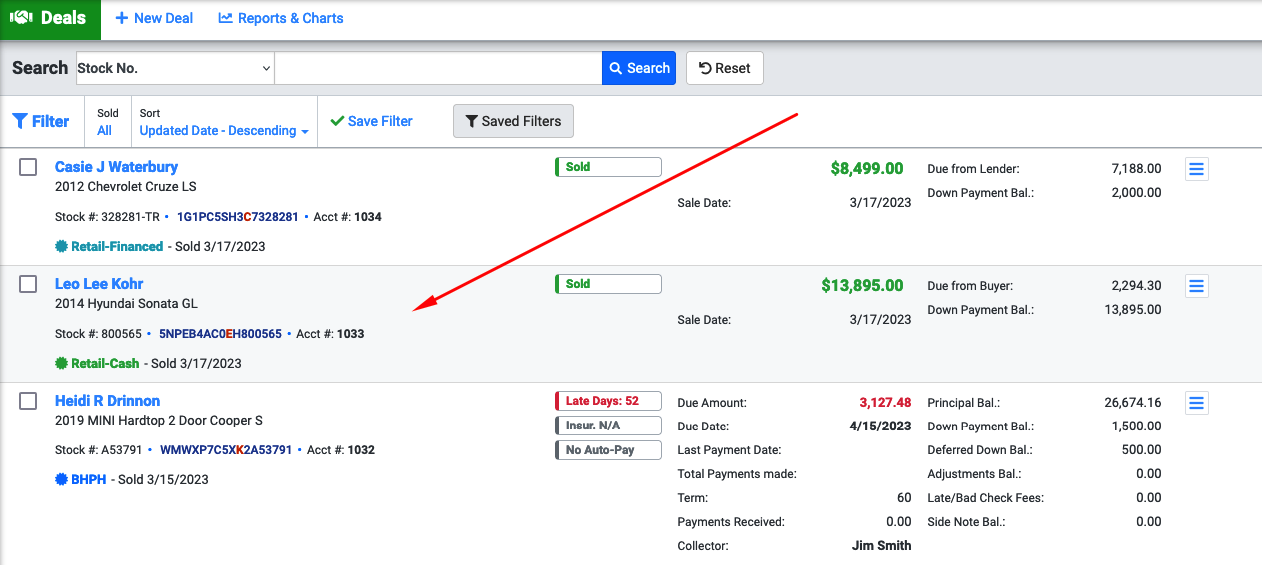Open hamburger menu for Heidi R Drinnon deal
This screenshot has width=1262, height=565.
click(x=1196, y=403)
